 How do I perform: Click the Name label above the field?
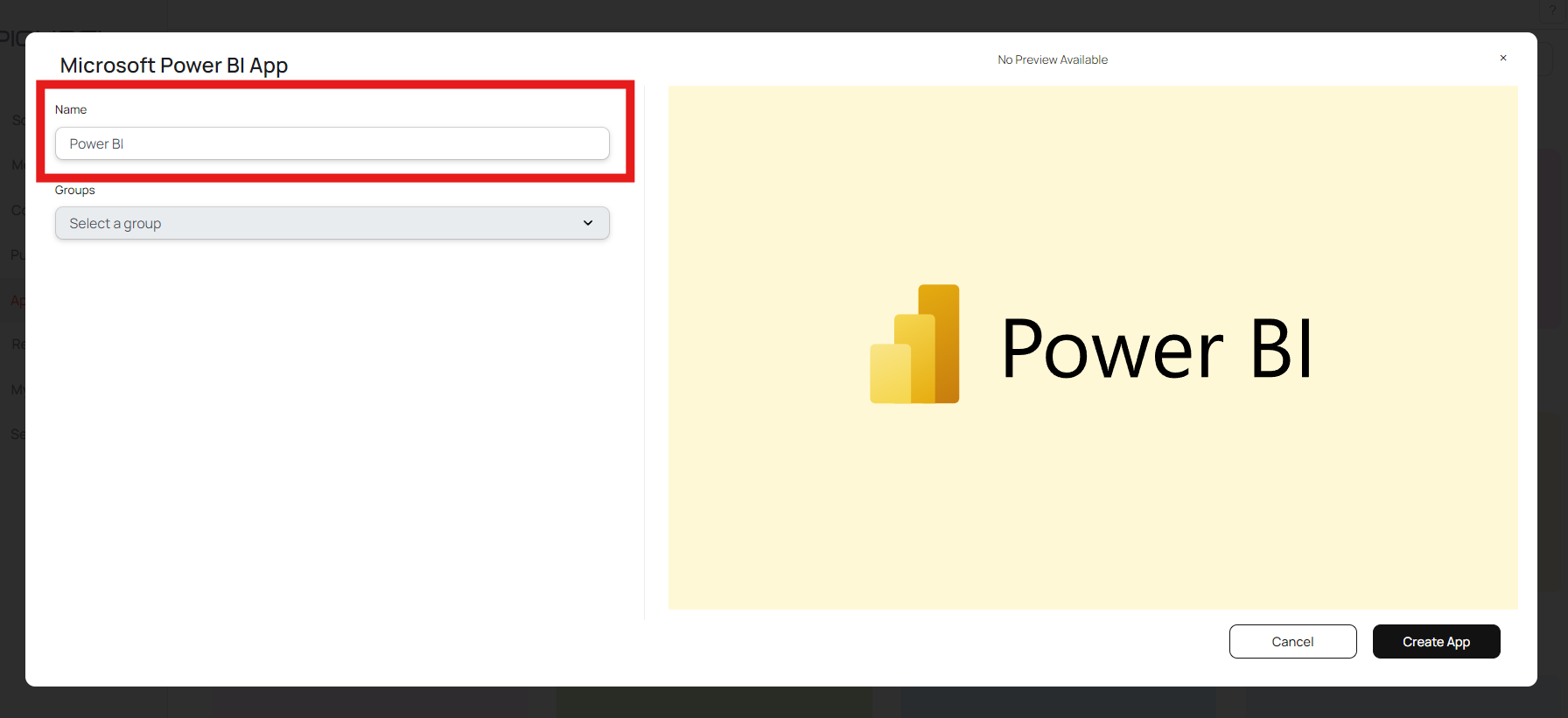pyautogui.click(x=71, y=109)
